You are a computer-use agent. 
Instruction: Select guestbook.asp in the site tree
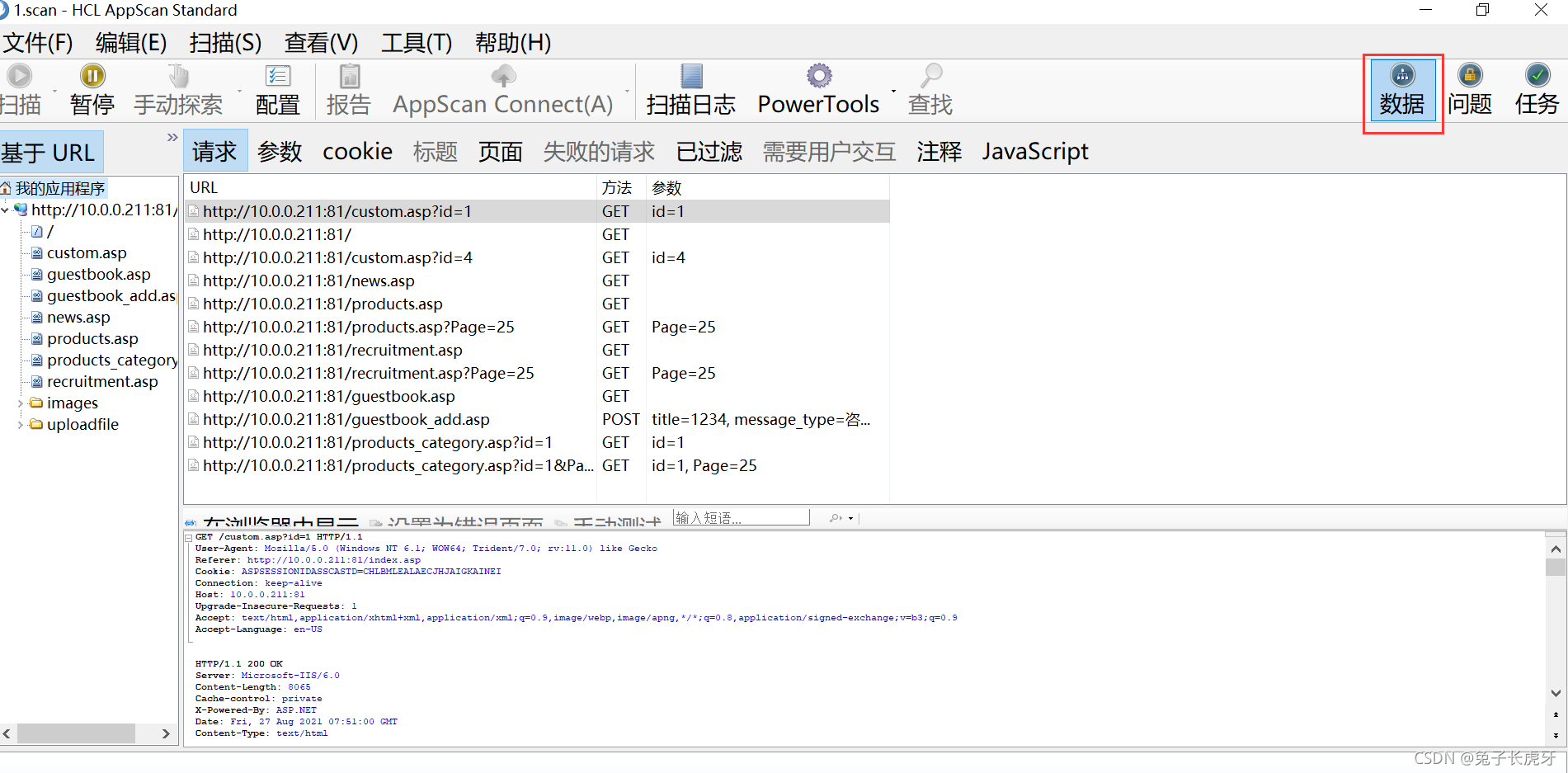98,274
